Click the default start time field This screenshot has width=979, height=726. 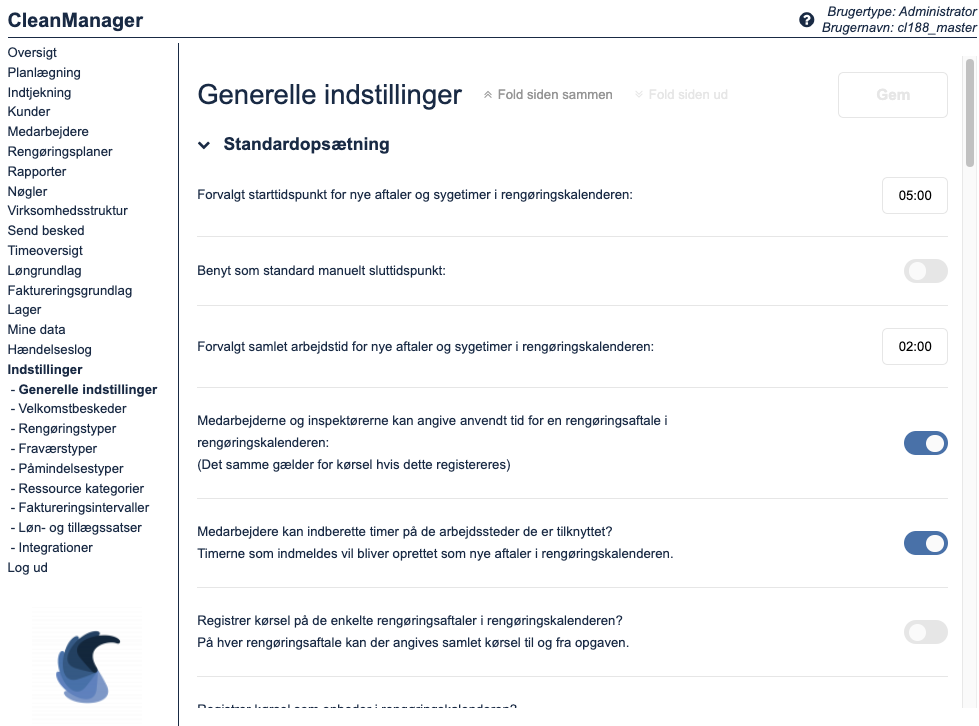[915, 196]
